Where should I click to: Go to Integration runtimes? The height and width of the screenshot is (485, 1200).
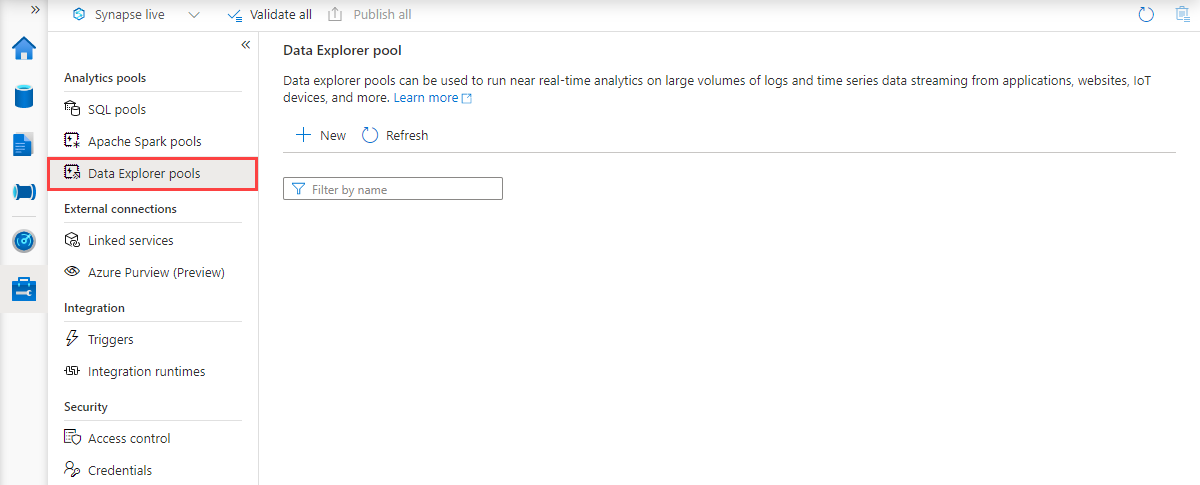pyautogui.click(x=146, y=371)
